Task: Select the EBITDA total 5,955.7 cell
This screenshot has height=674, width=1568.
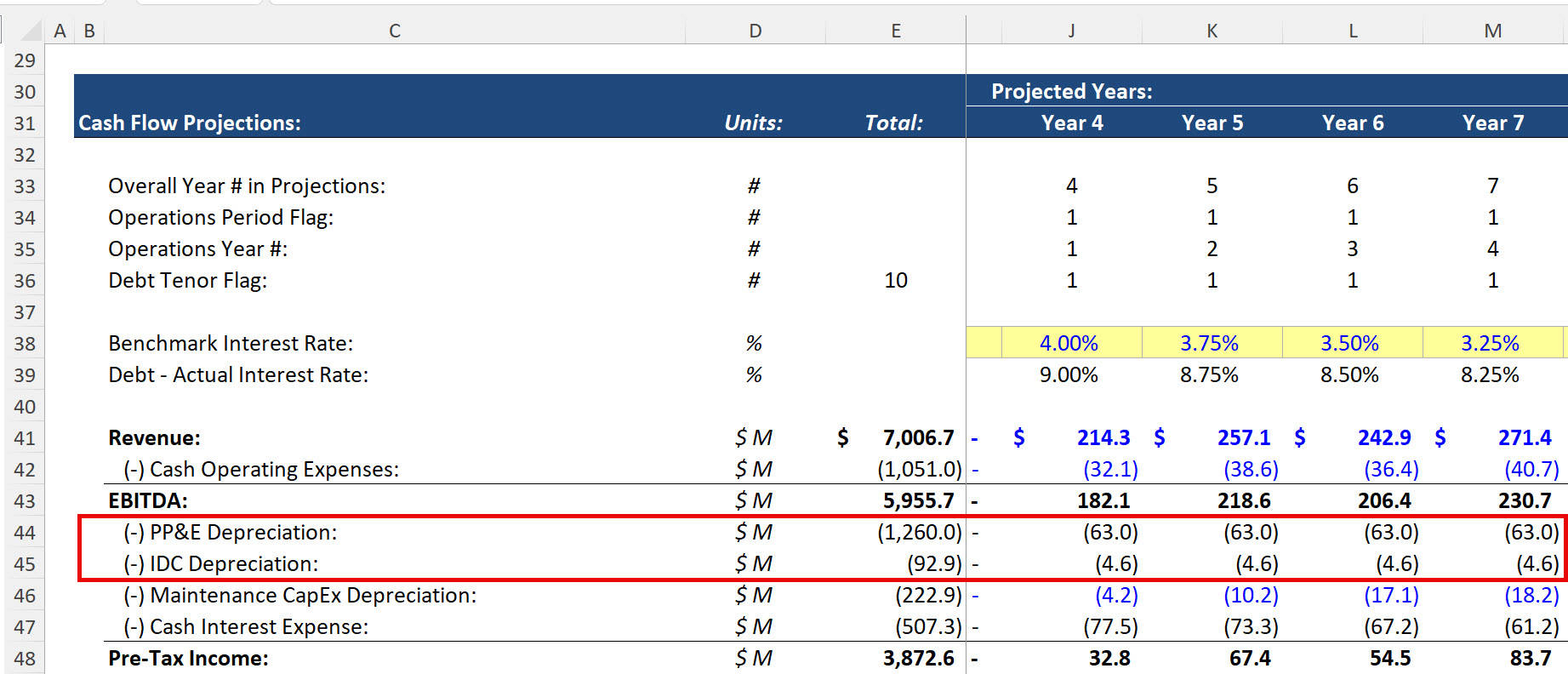Action: pos(919,501)
